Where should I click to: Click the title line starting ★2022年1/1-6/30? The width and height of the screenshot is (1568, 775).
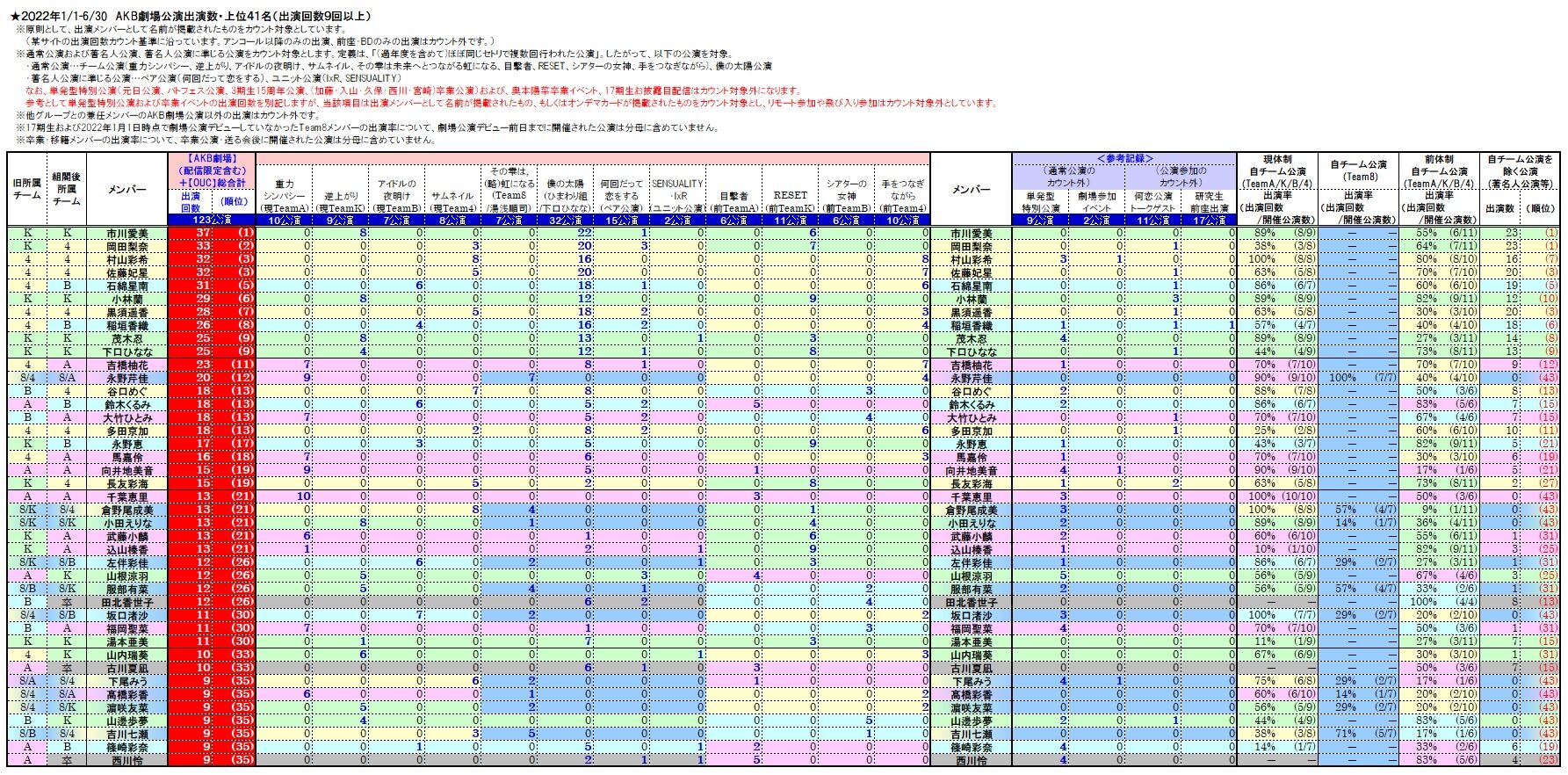point(191,16)
